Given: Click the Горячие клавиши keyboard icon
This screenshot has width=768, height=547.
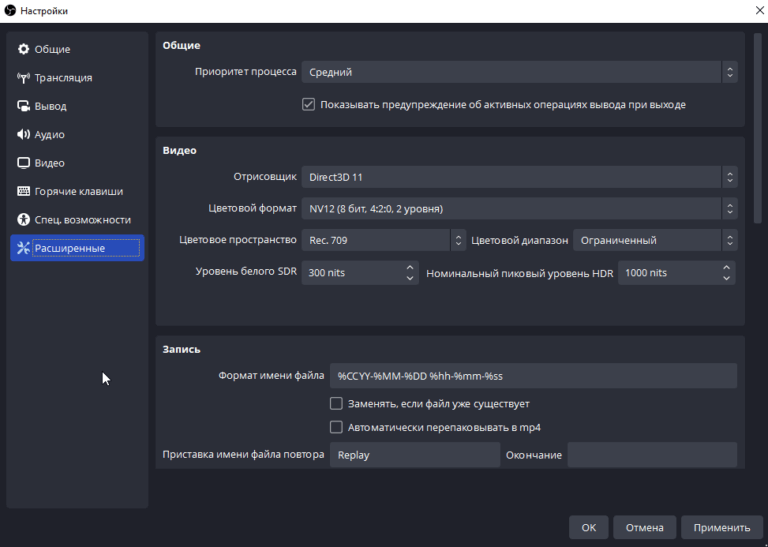Looking at the screenshot, I should coord(24,191).
